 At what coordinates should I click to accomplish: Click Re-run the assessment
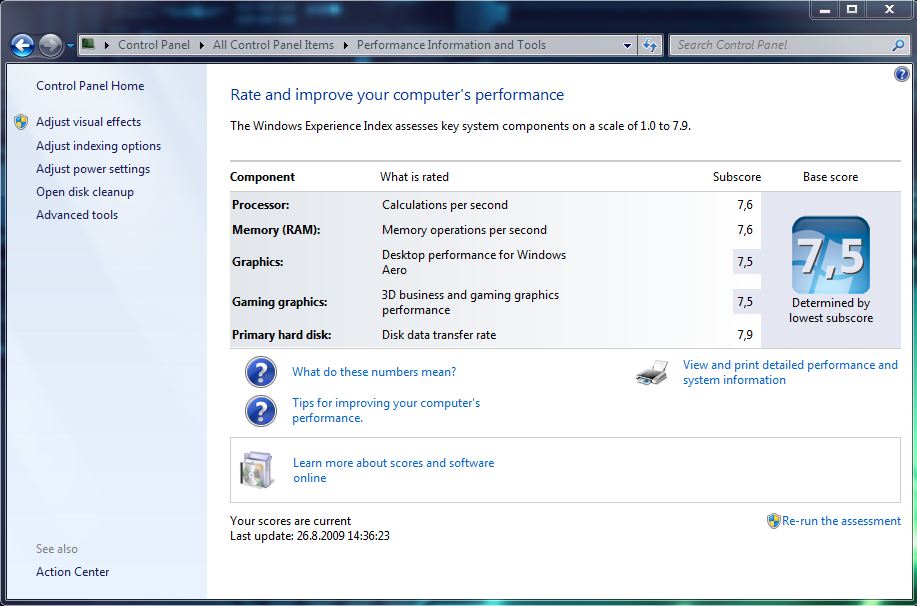click(841, 520)
